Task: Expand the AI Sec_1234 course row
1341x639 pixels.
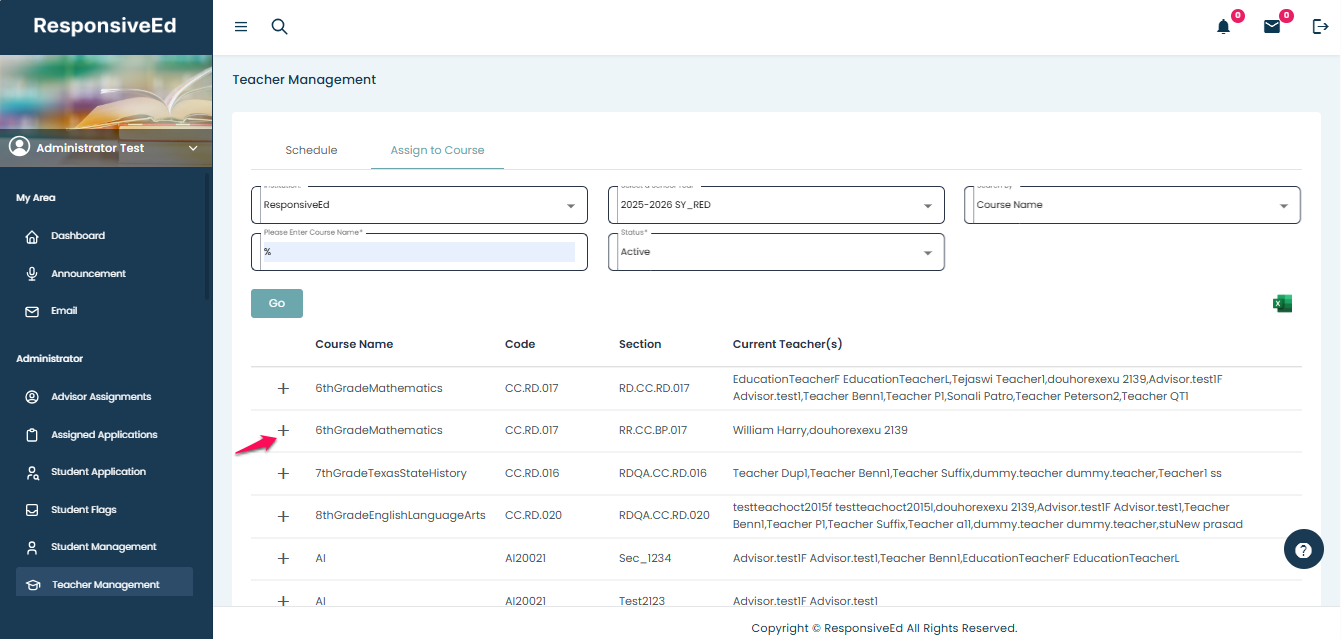Action: (283, 558)
